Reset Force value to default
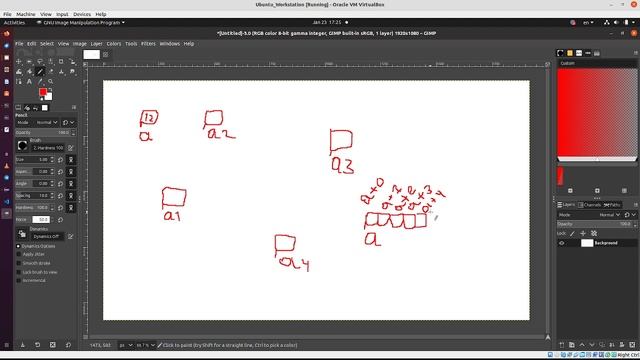Image resolution: width=640 pixels, height=360 pixels. pyautogui.click(x=60, y=220)
